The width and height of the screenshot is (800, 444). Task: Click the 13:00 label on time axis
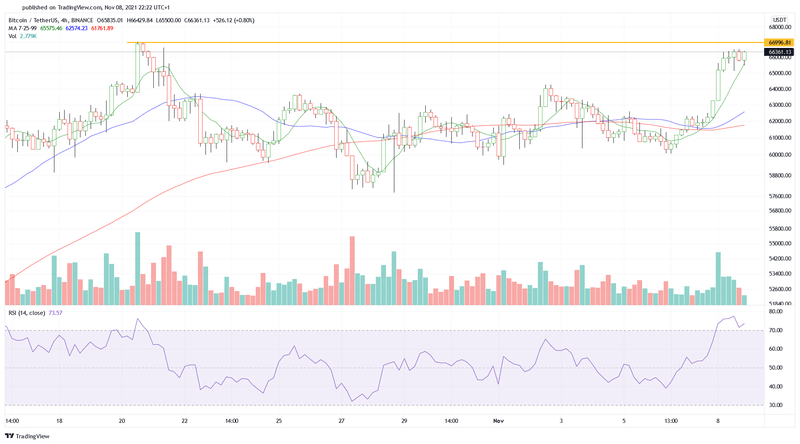(x=671, y=421)
